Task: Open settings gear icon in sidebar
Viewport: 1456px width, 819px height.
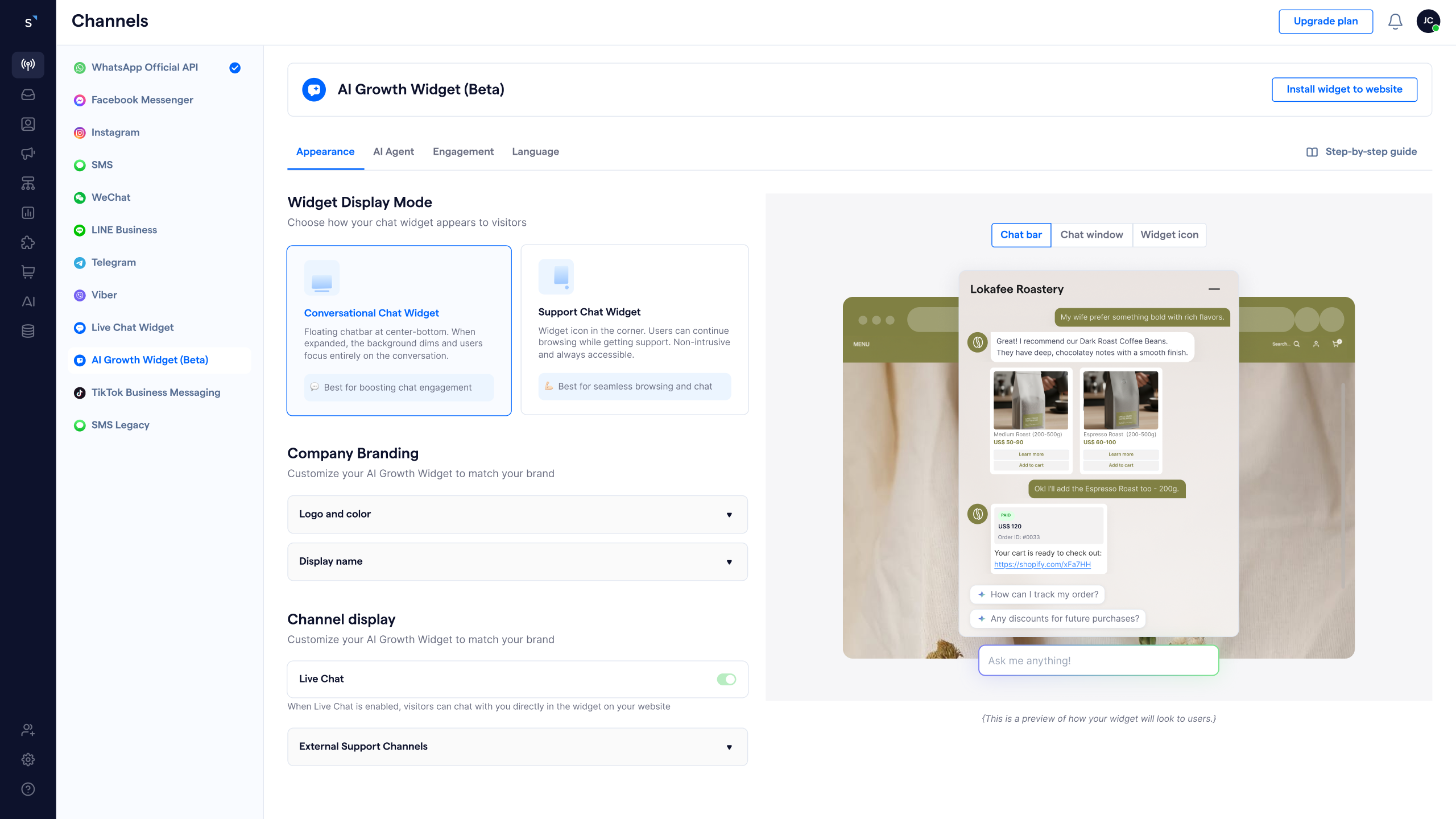Action: point(28,759)
